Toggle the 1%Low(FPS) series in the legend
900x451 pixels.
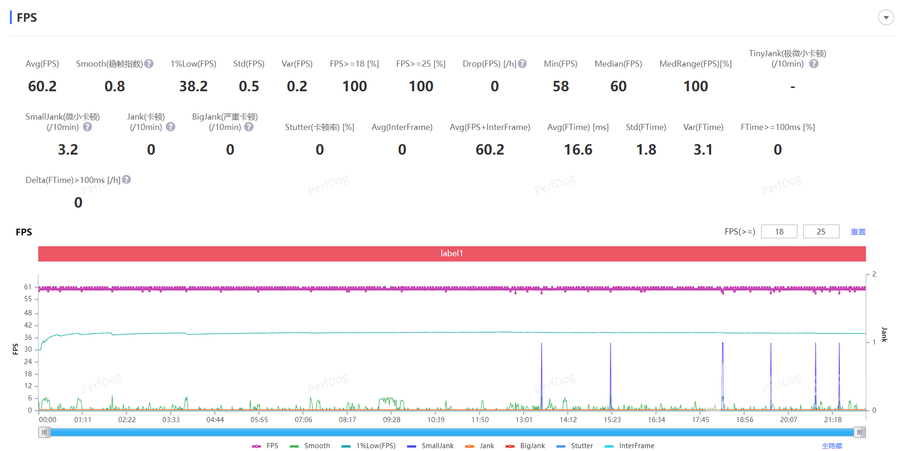click(368, 446)
